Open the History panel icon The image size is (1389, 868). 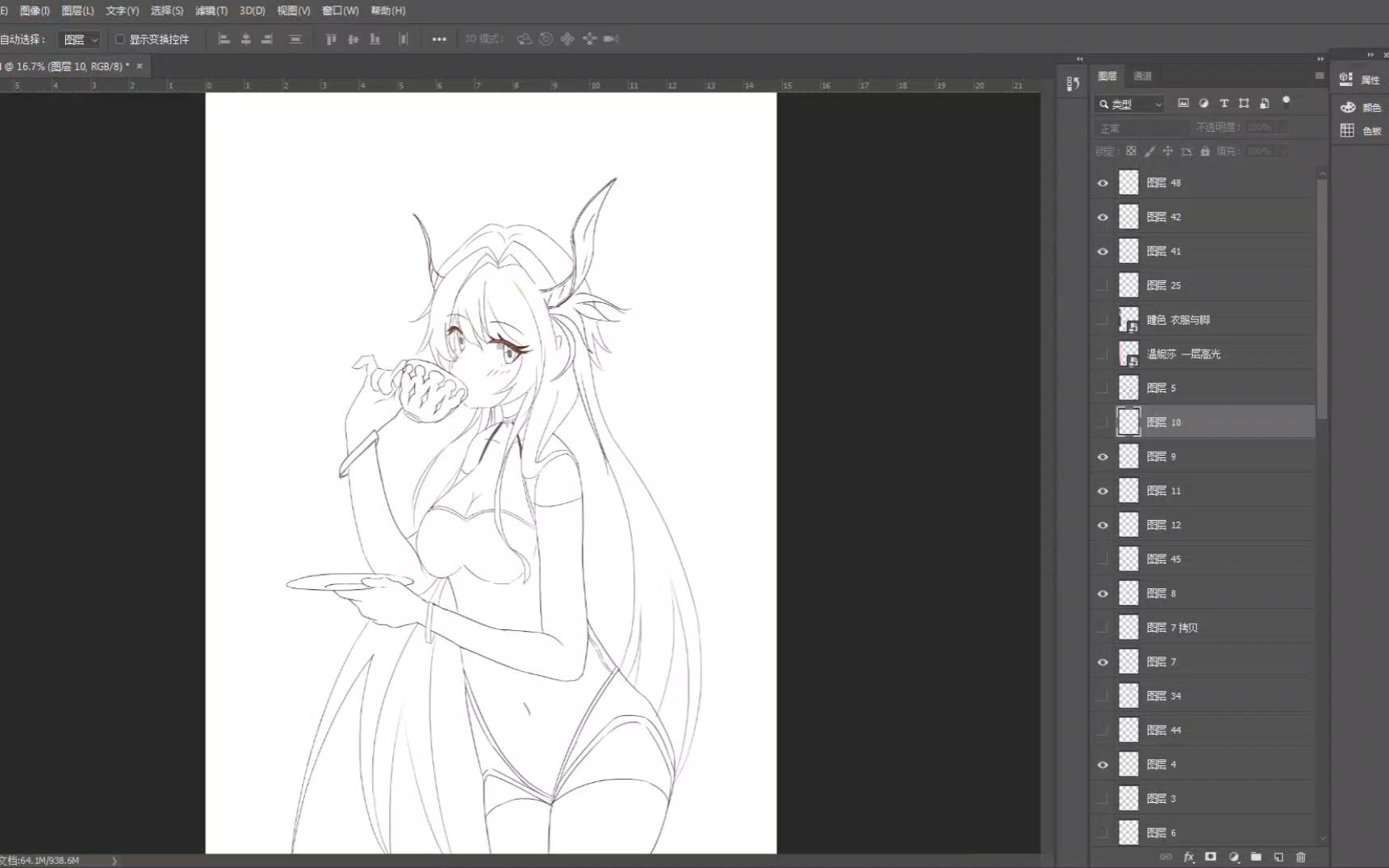1072,84
